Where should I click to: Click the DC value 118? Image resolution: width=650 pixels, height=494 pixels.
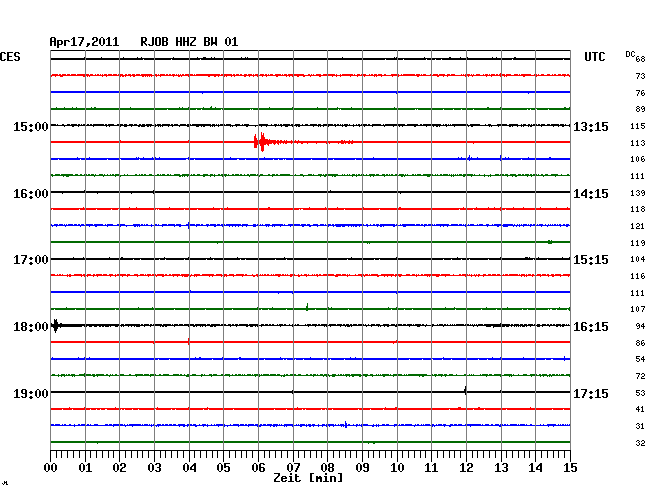[638, 209]
